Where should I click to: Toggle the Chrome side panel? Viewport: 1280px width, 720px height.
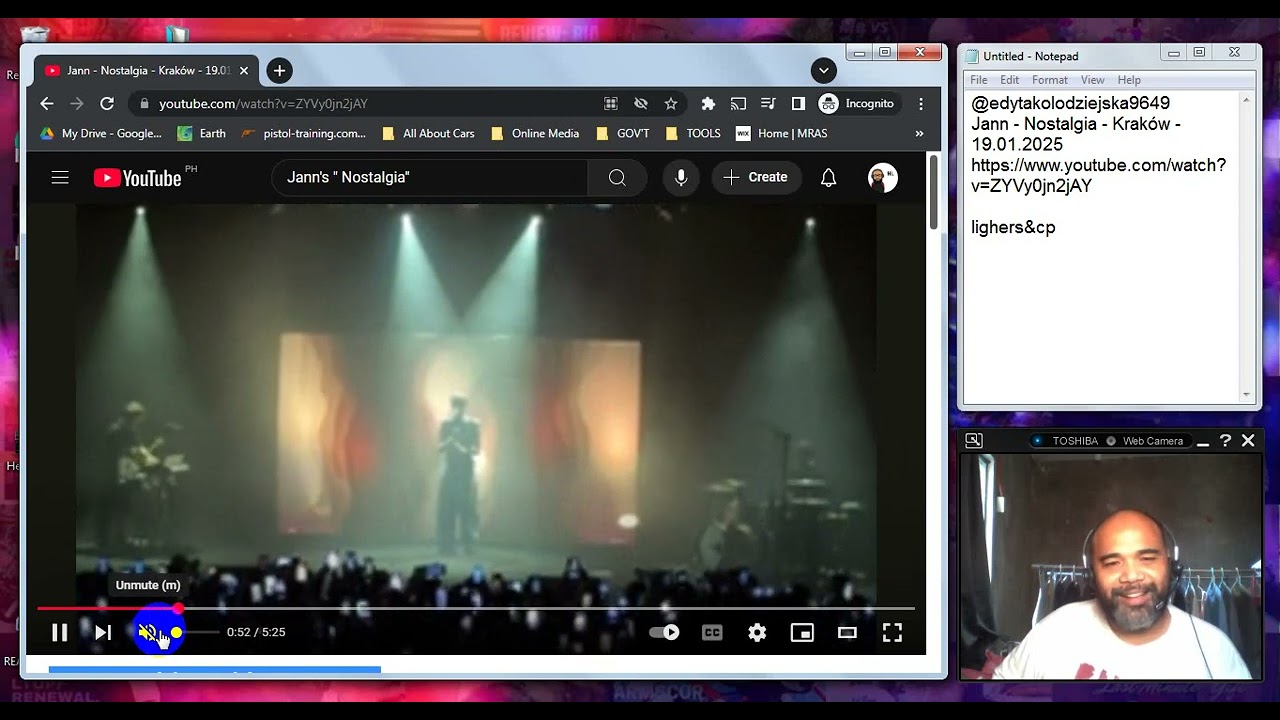(x=798, y=103)
